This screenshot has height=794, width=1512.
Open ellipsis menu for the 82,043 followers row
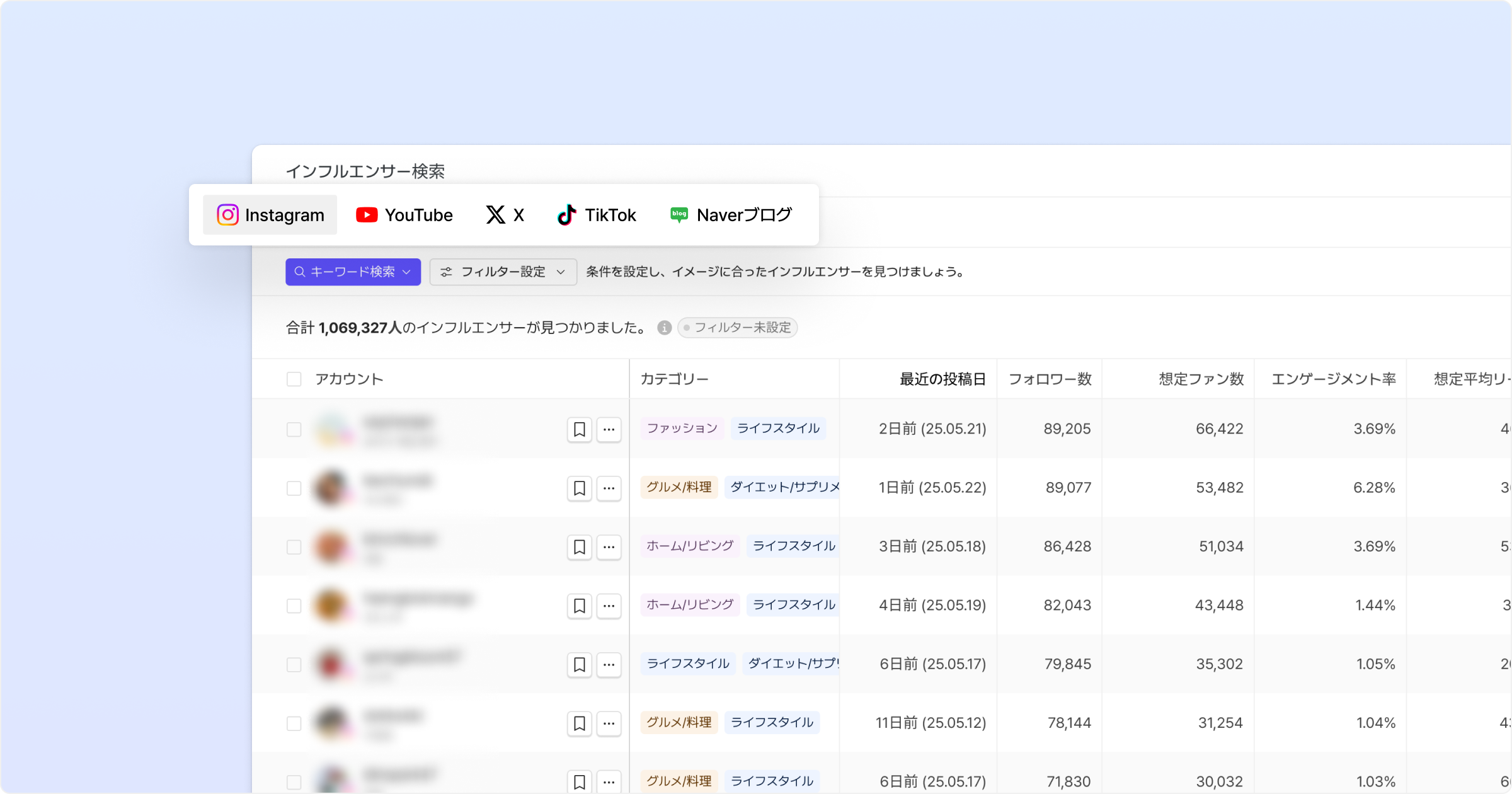click(x=609, y=606)
